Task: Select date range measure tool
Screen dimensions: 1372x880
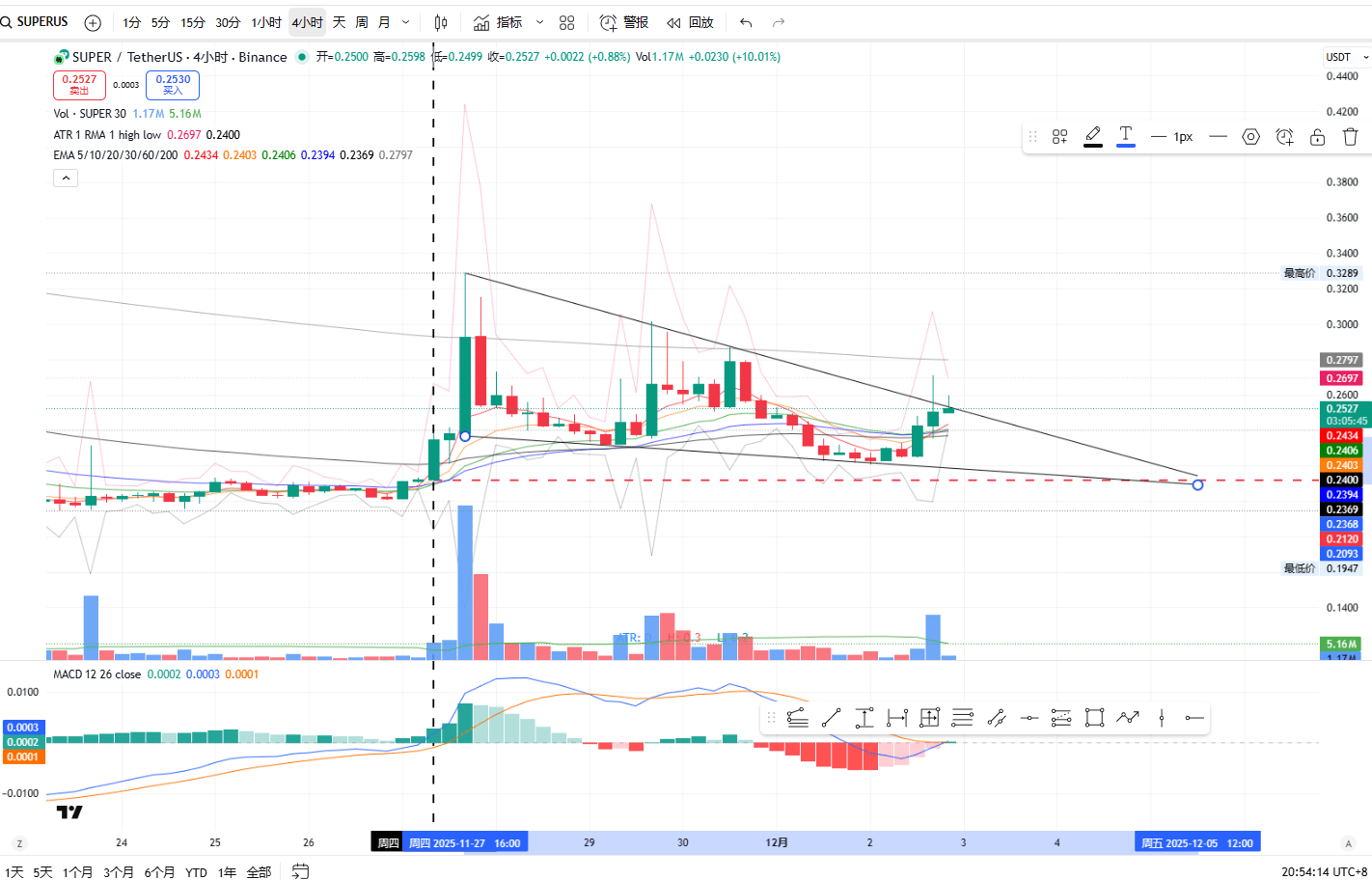Action: point(897,717)
